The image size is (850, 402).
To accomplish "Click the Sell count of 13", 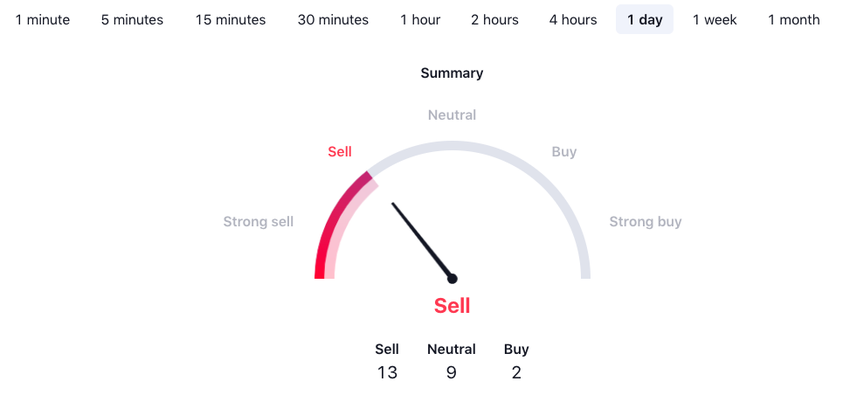I will tap(387, 373).
